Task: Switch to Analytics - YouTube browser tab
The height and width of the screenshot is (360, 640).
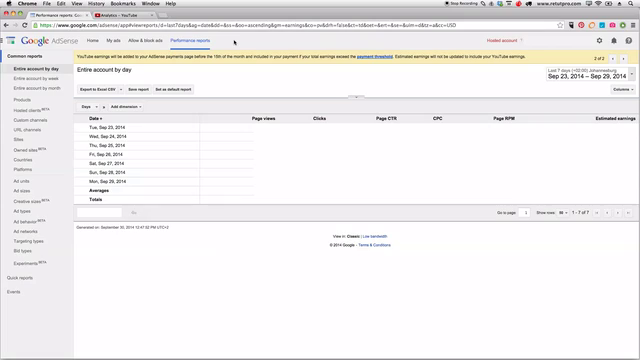Action: click(124, 15)
